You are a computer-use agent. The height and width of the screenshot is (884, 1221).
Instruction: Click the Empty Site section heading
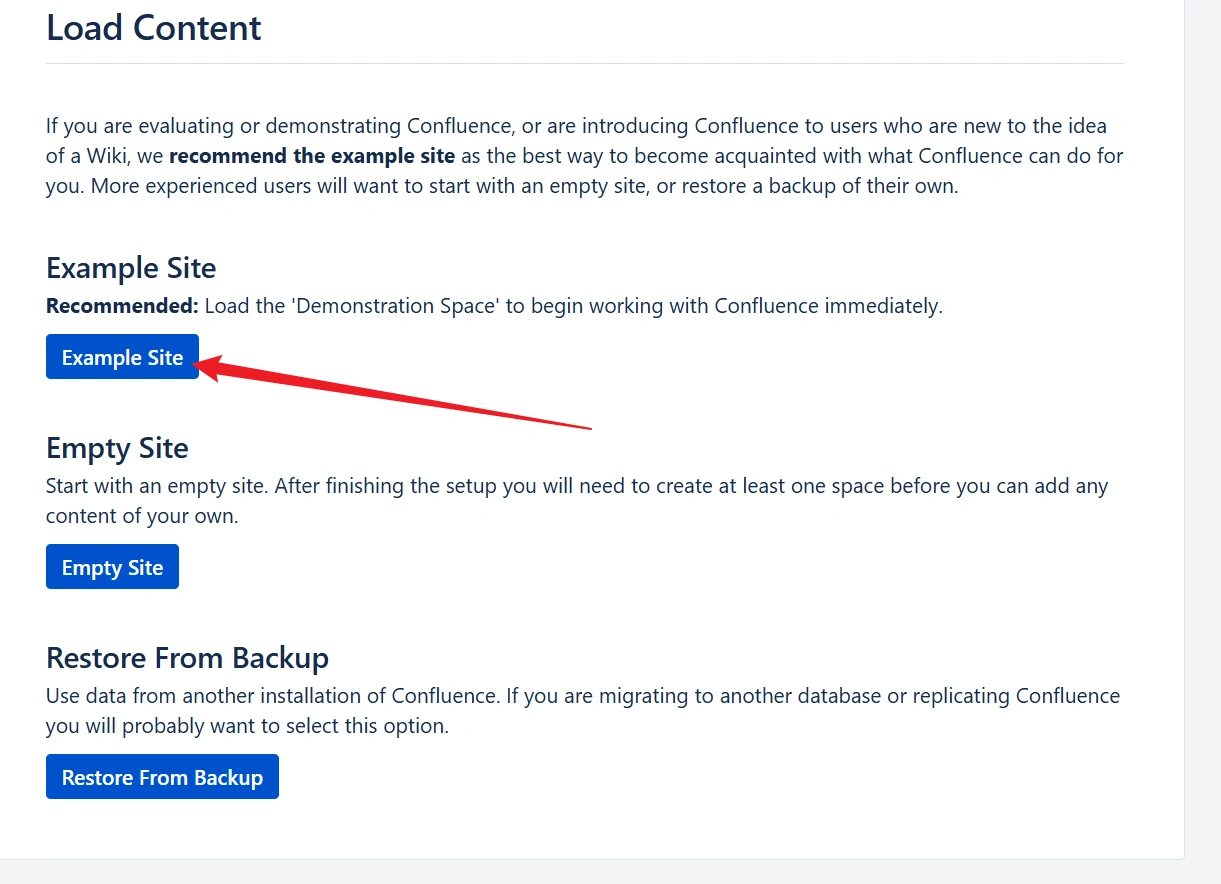pyautogui.click(x=117, y=448)
